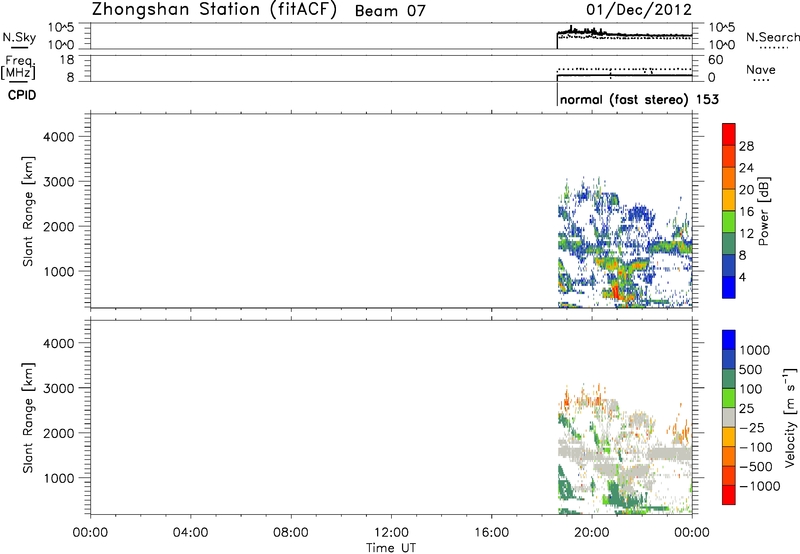Click the 16:00 time tick label
The width and height of the screenshot is (800, 554).
click(491, 533)
